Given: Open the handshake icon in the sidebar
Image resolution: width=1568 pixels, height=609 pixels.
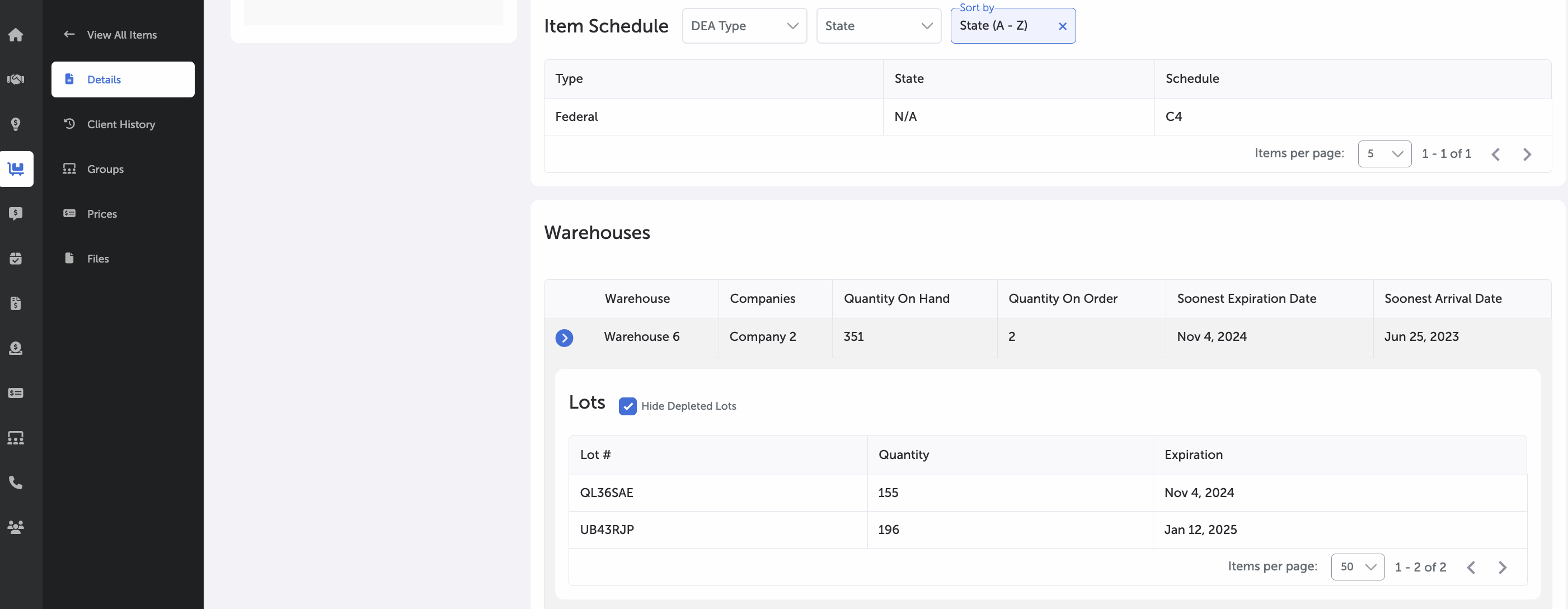Looking at the screenshot, I should tap(16, 79).
